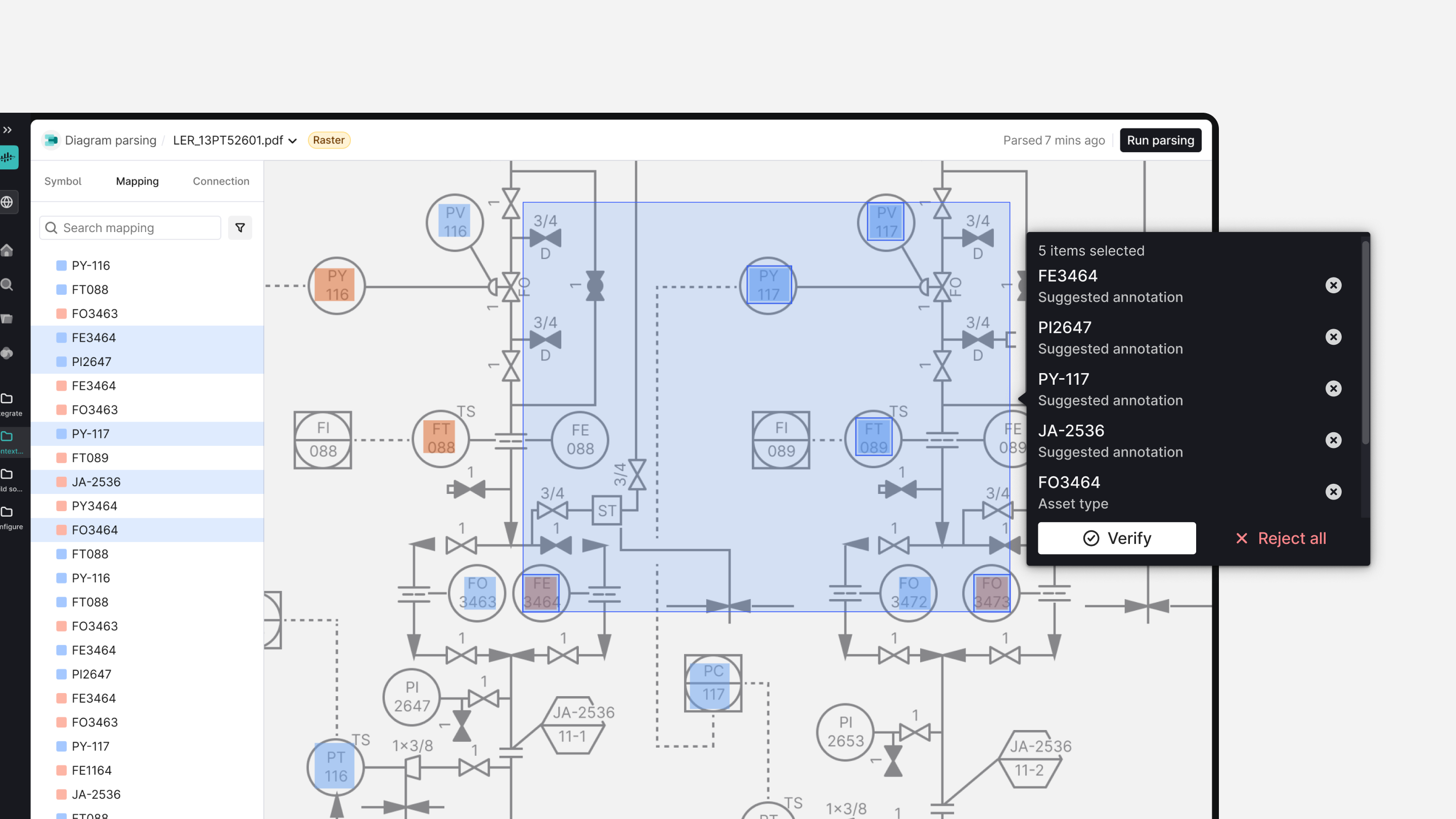Image resolution: width=1456 pixels, height=819 pixels.
Task: Click the Diagram parsing breadcrumb link
Action: pyautogui.click(x=110, y=140)
